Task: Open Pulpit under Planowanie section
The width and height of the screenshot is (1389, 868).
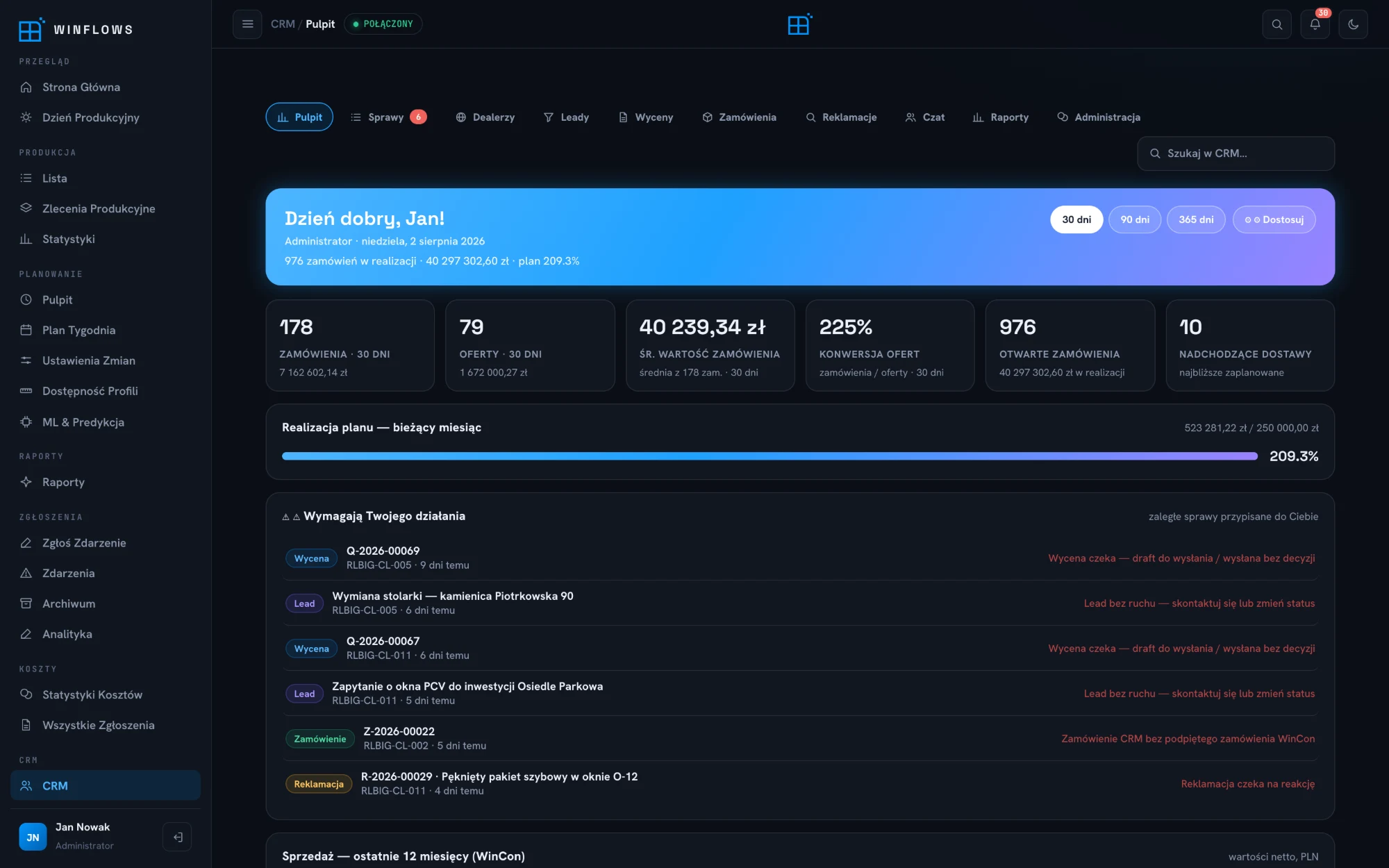Action: click(106, 300)
